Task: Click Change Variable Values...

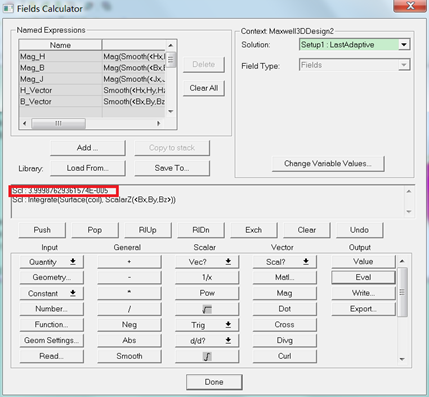Action: coord(328,164)
